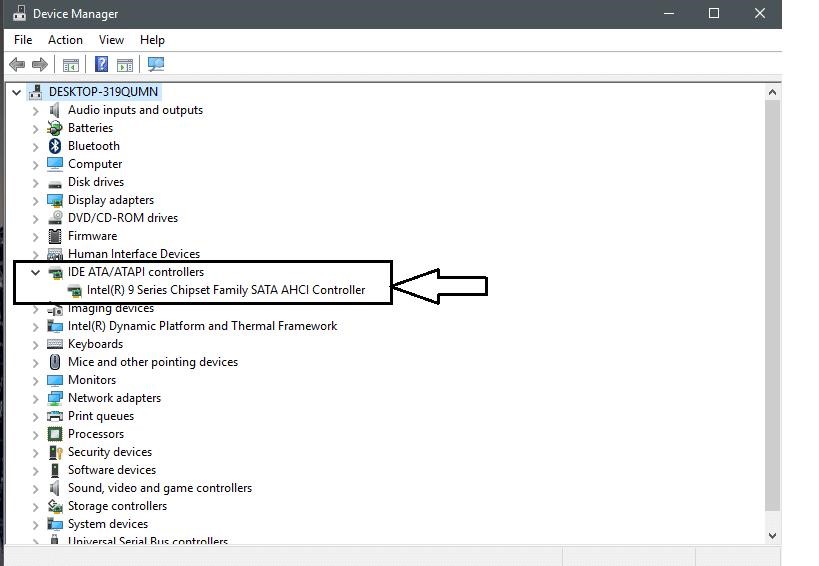The image size is (819, 566).
Task: Expand the Processors category
Action: (x=36, y=434)
